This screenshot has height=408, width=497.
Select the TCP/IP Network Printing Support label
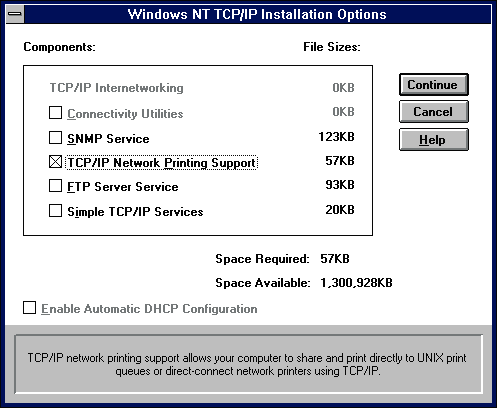[x=162, y=163]
